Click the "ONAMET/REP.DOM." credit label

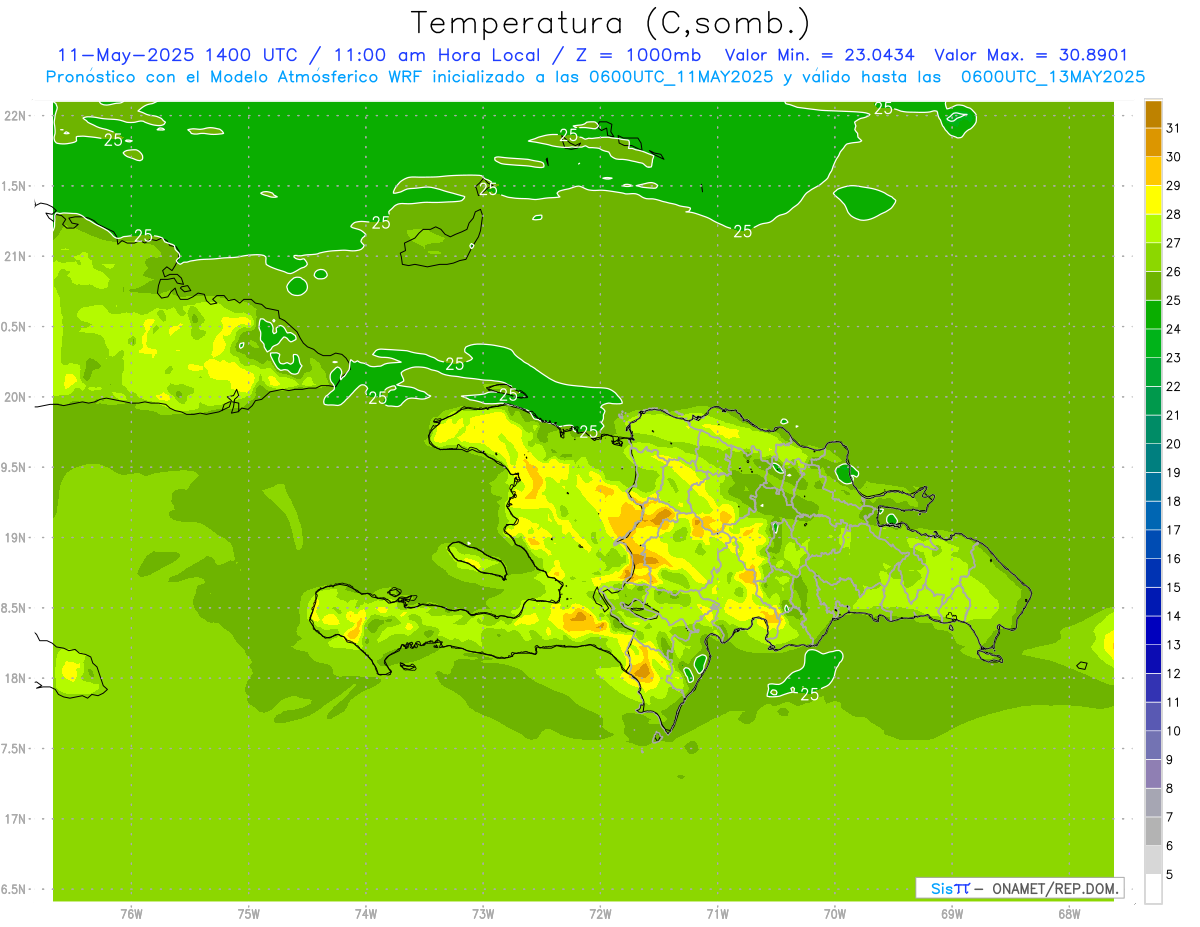coord(1056,888)
